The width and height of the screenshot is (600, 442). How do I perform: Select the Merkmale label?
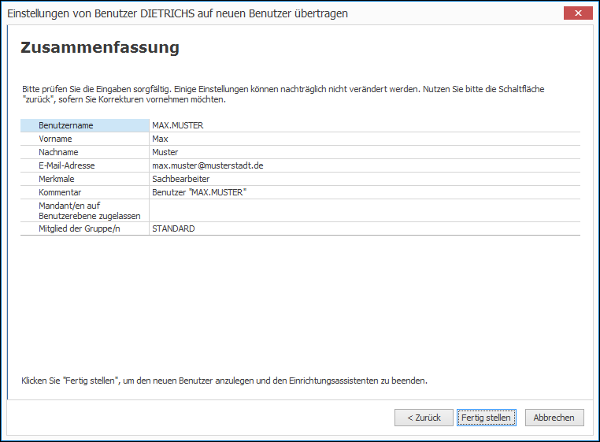click(56, 179)
